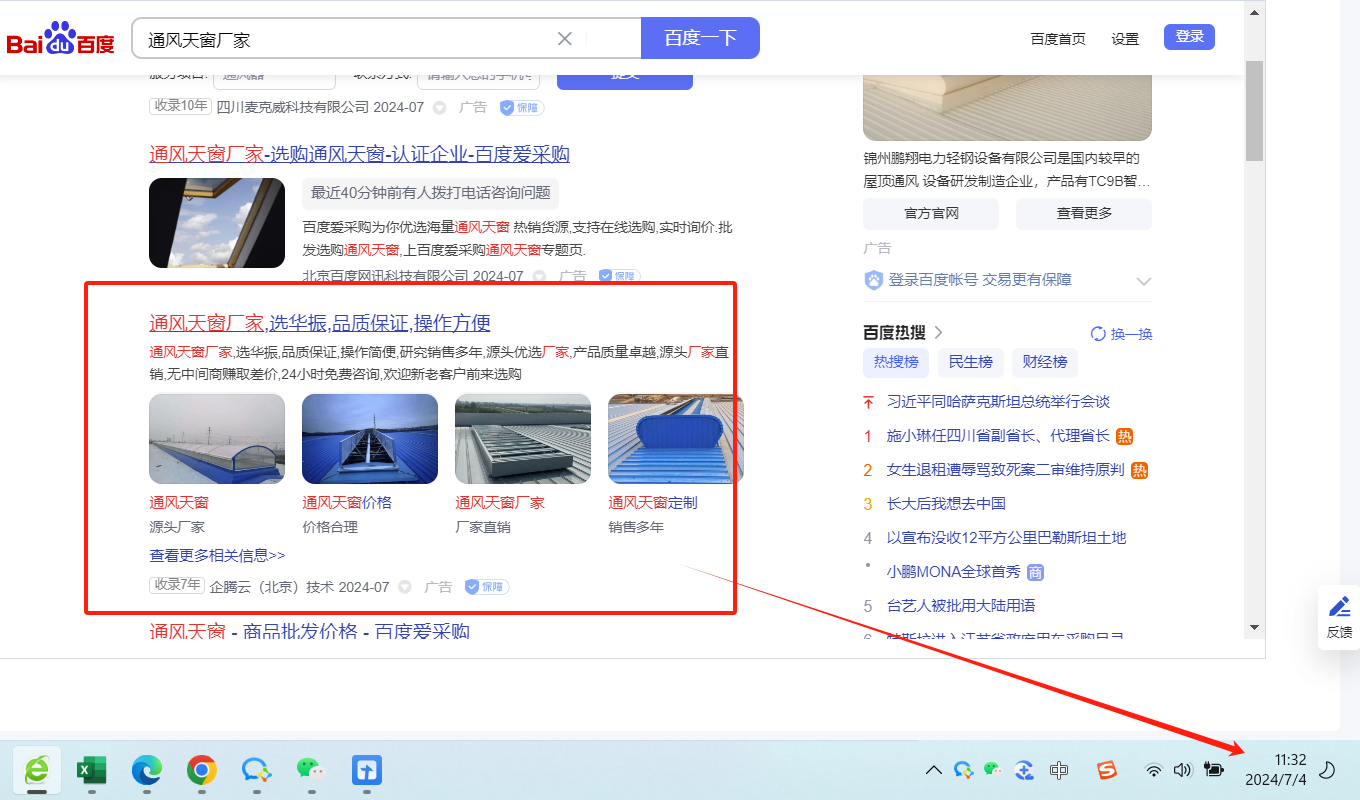This screenshot has height=800, width=1360.
Task: Open the skylight thumbnail of 百度爱采购 result
Action: [217, 223]
